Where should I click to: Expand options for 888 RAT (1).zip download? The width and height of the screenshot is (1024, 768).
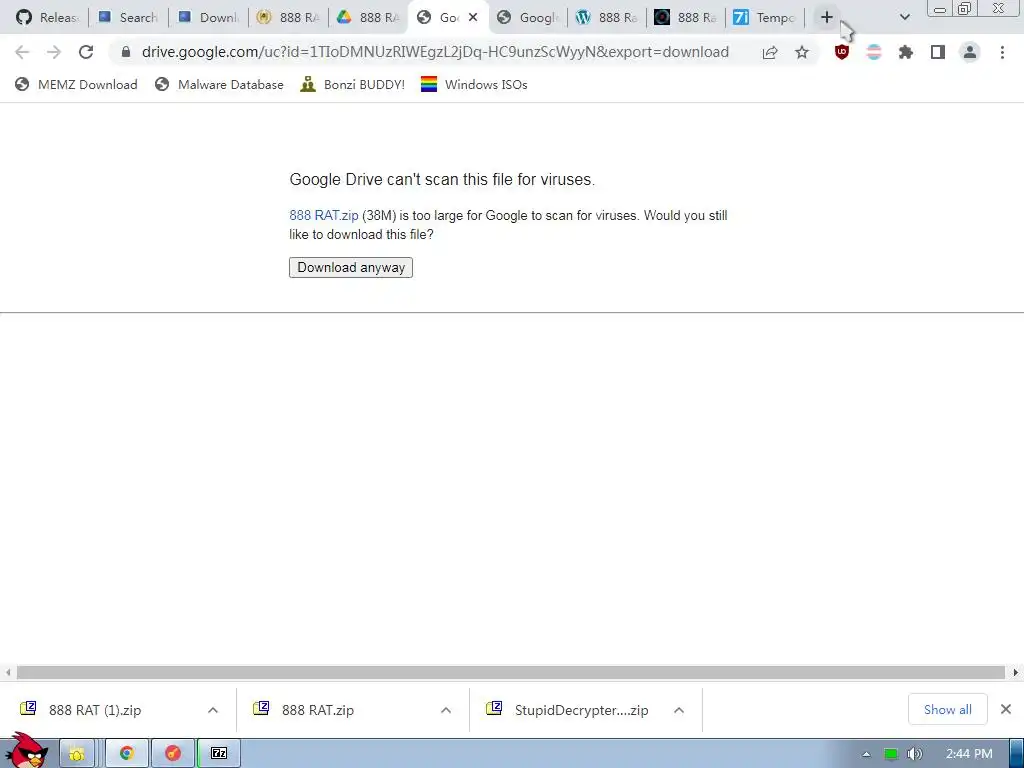tap(213, 710)
